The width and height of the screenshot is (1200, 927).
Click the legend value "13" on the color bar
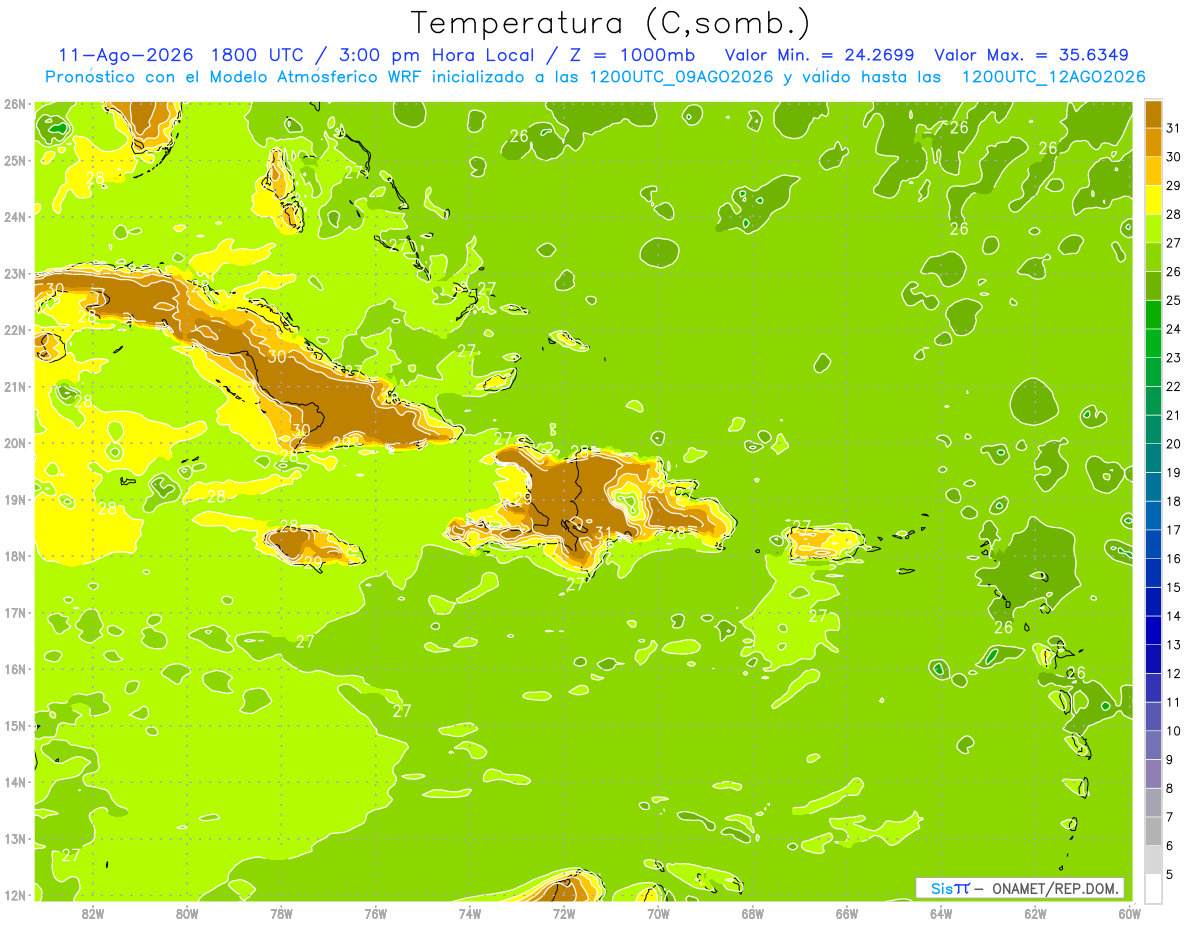tap(1173, 644)
